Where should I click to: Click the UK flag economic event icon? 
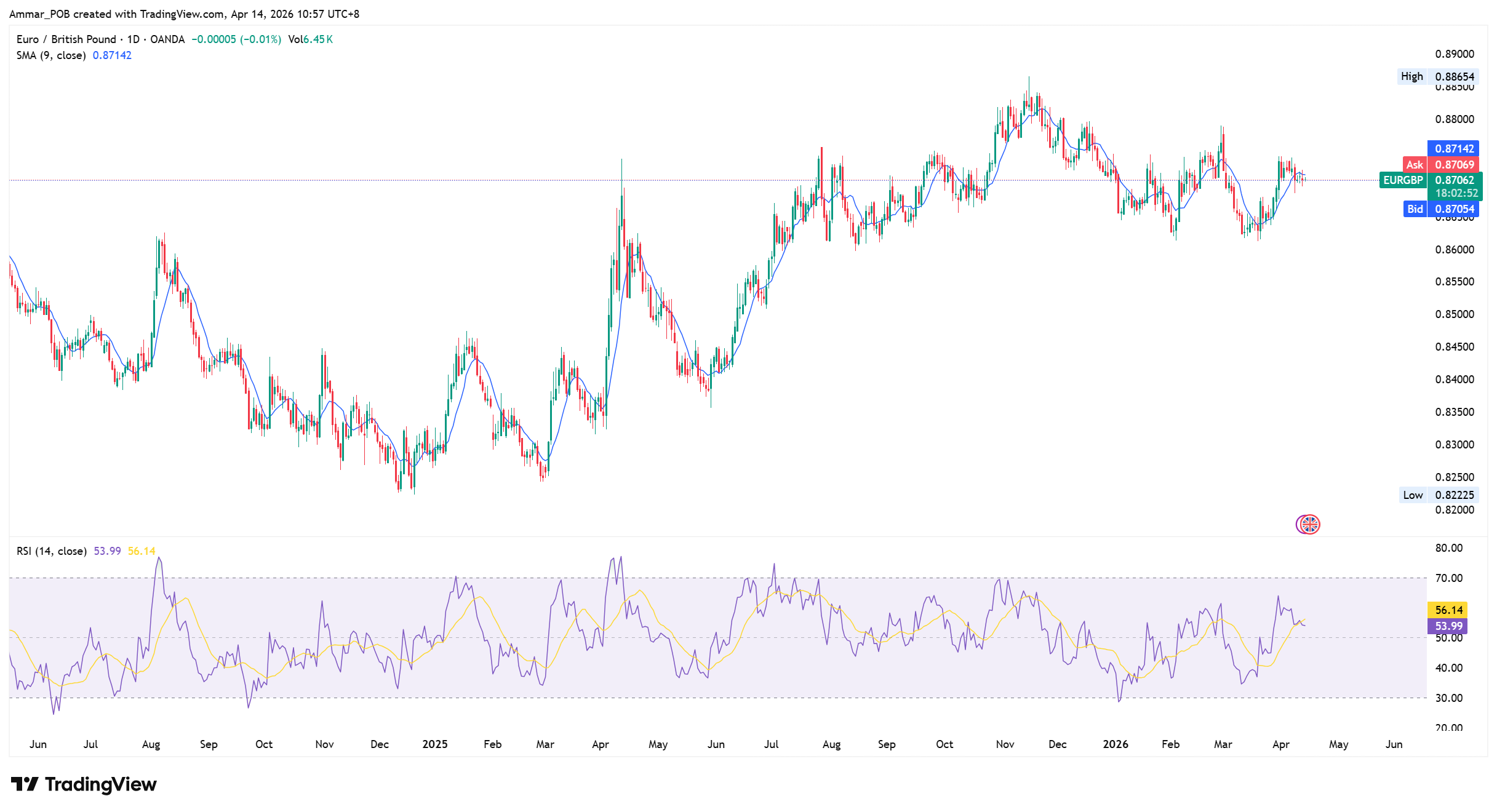[x=1309, y=524]
